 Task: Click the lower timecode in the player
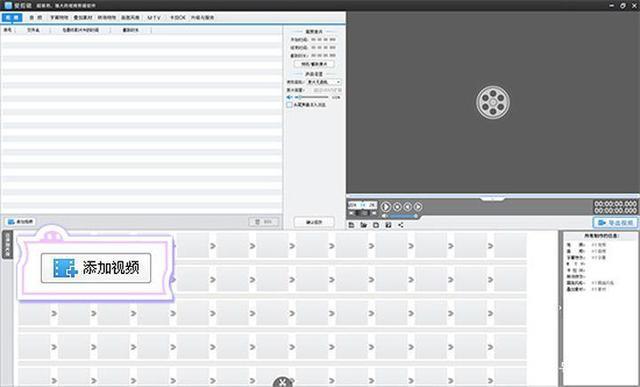615,210
